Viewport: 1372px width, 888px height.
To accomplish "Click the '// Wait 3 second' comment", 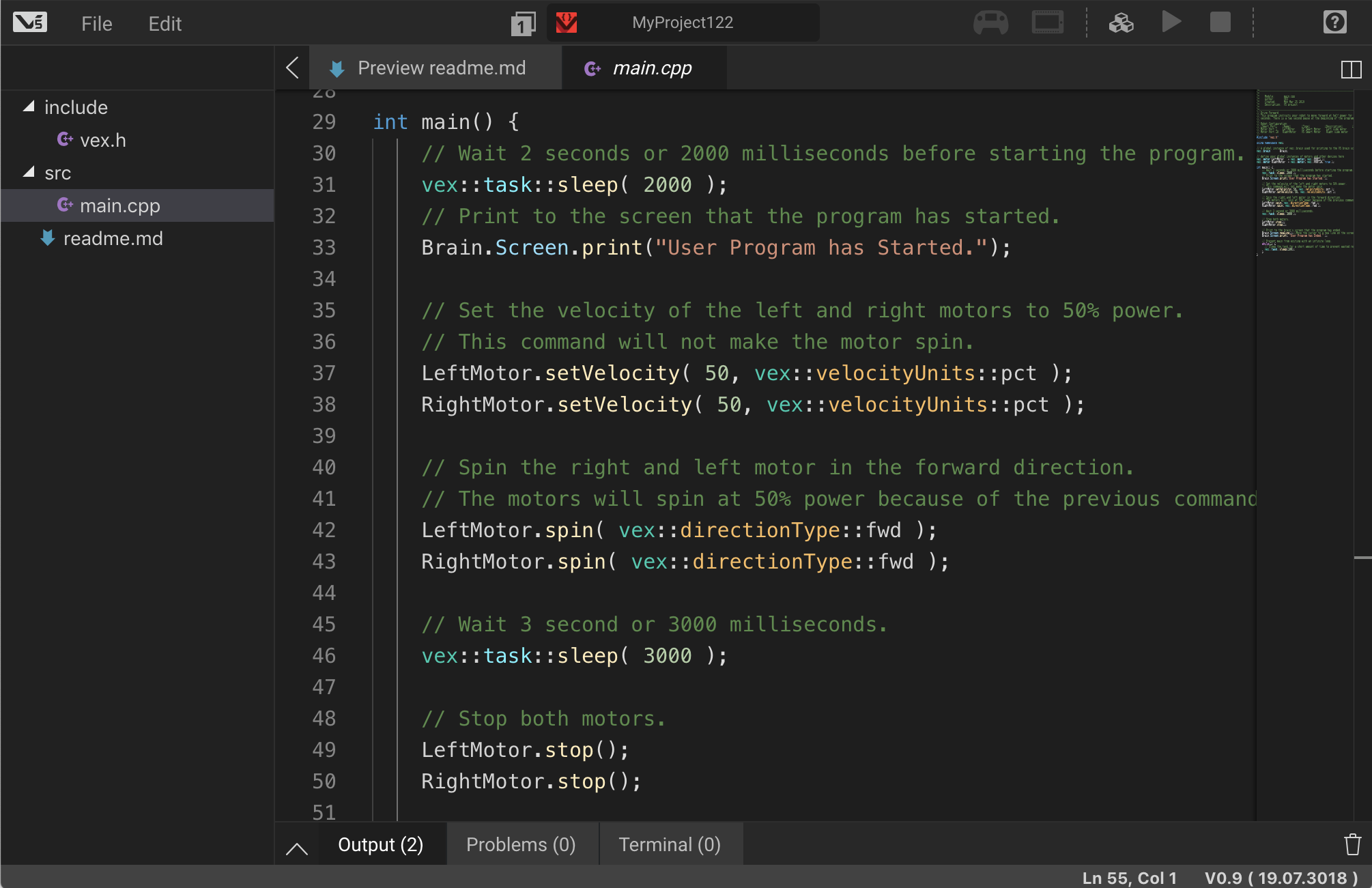I will 655,625.
